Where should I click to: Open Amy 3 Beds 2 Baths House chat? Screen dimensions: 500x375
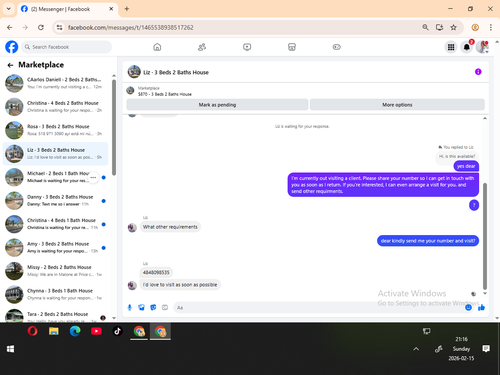[x=55, y=247]
